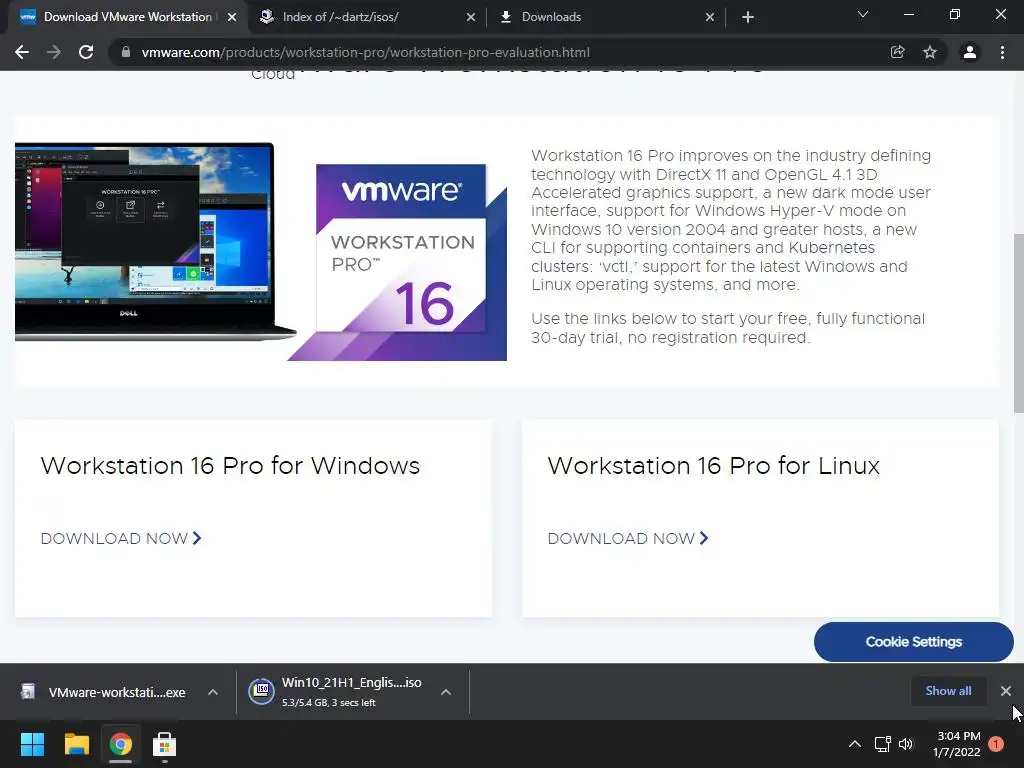Image resolution: width=1024 pixels, height=768 pixels.
Task: Open the network tray icon
Action: [883, 744]
